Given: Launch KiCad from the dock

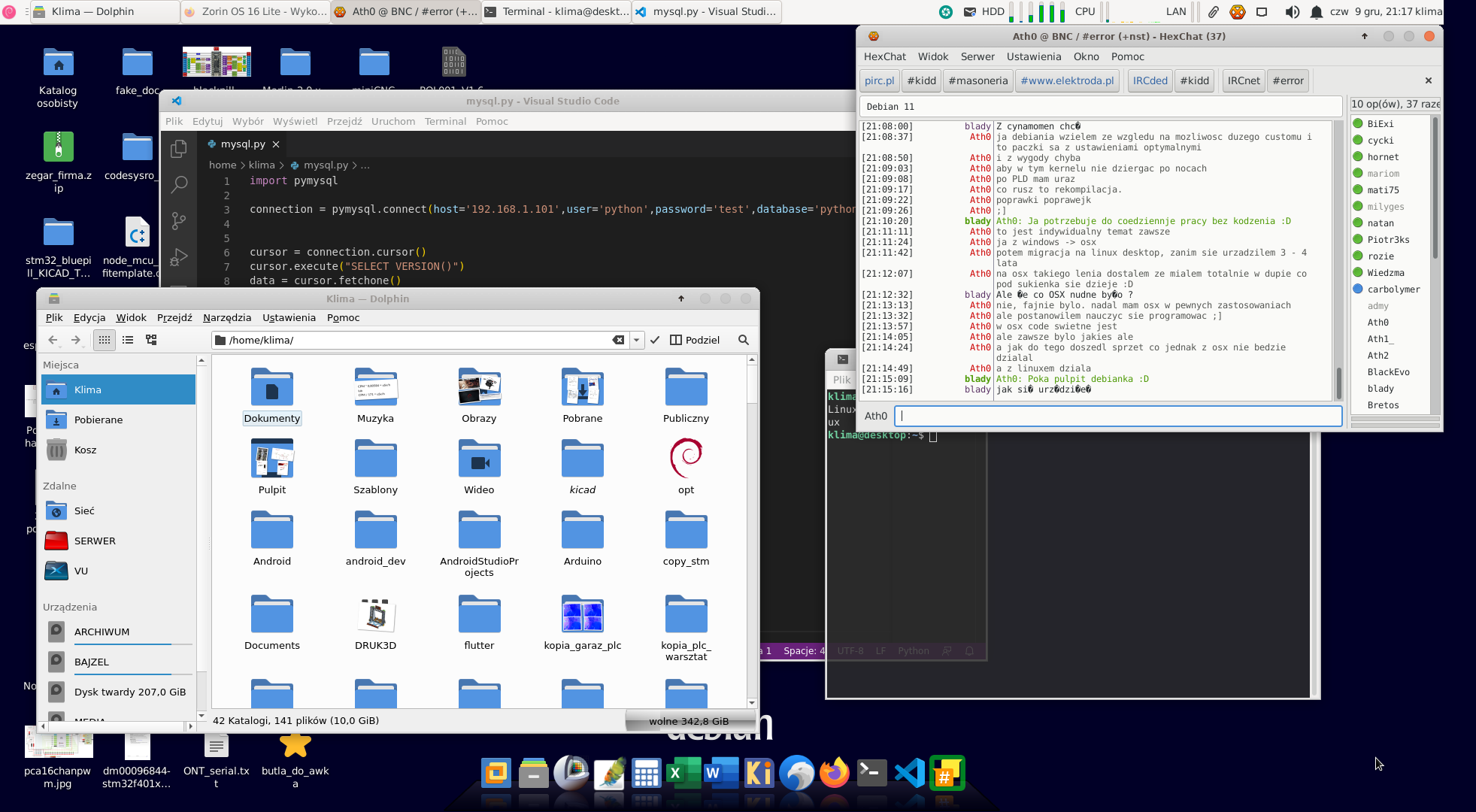Looking at the screenshot, I should click(x=759, y=773).
